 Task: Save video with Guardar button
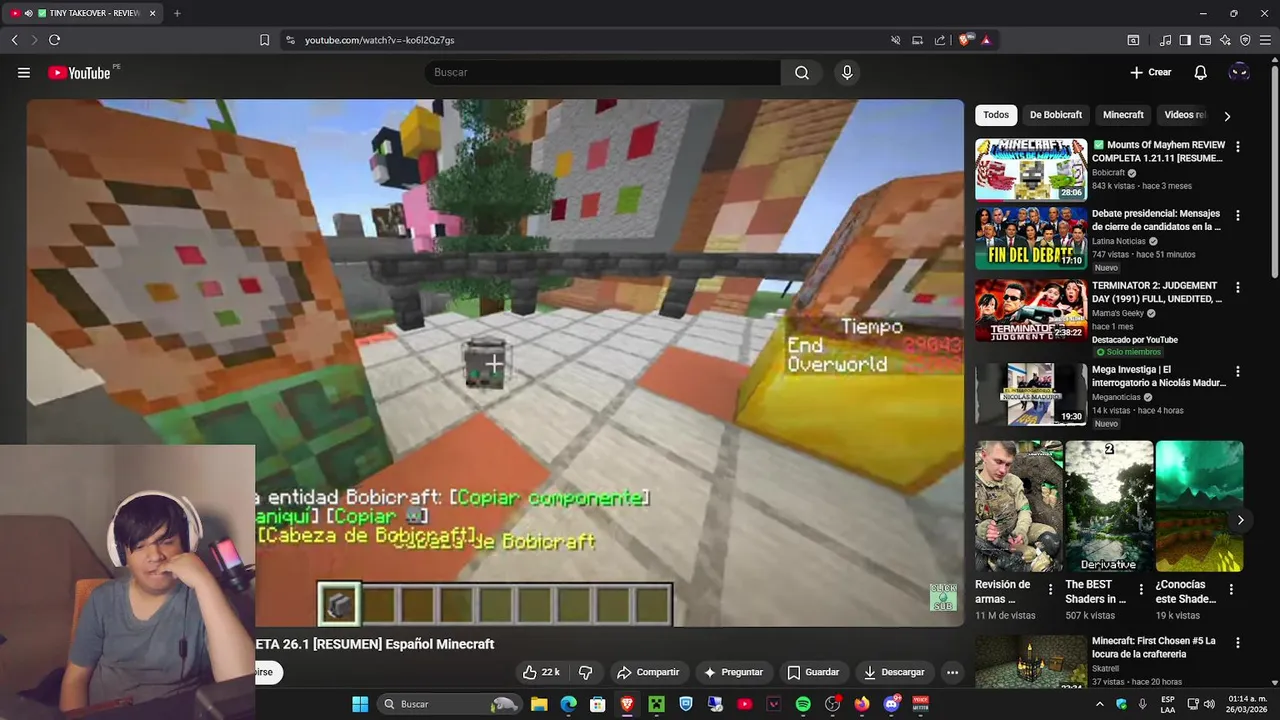tap(813, 672)
